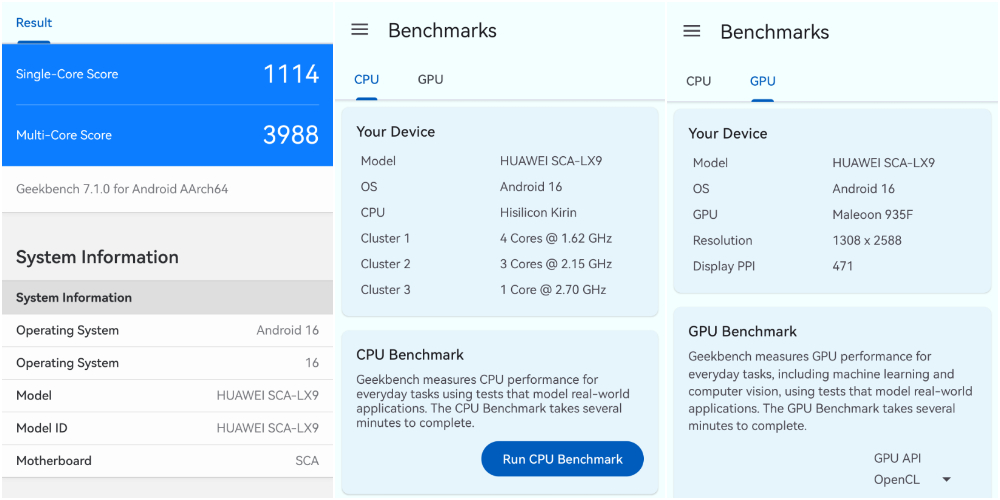Viewport: 1000px width, 500px height.
Task: Click Your Device heading in GPU panel
Action: point(728,133)
